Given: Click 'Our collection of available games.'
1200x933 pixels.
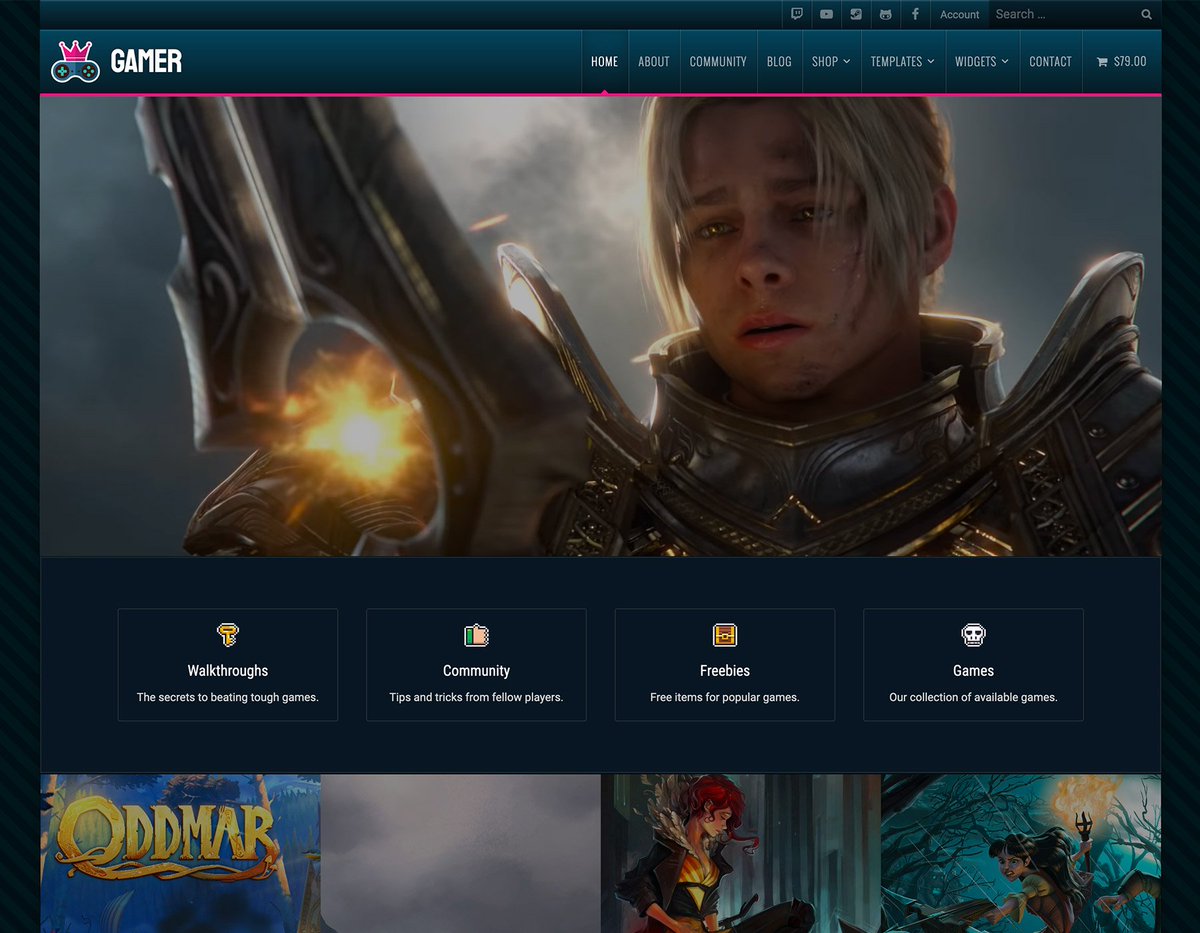Looking at the screenshot, I should coord(973,697).
